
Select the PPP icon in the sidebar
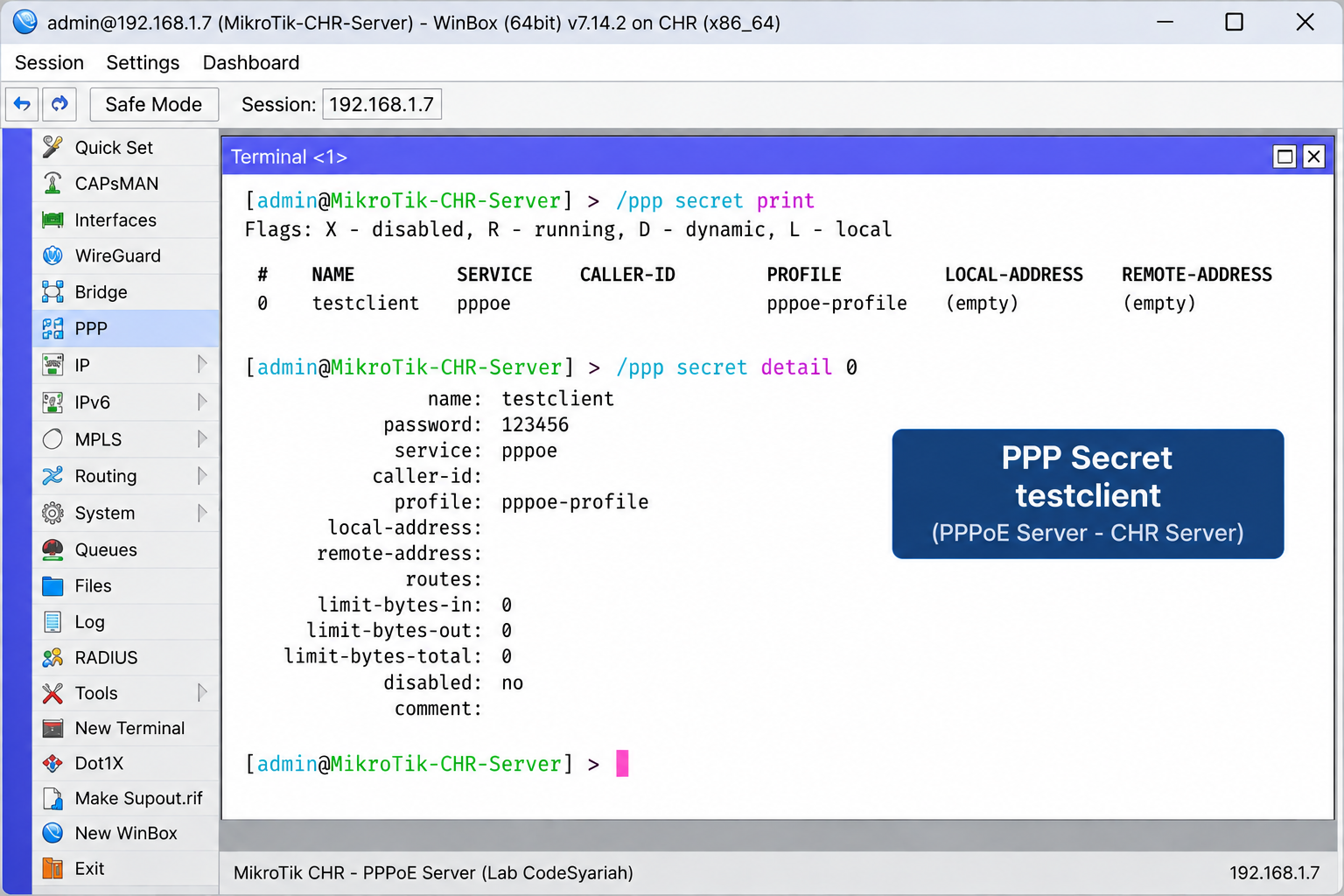pos(52,329)
